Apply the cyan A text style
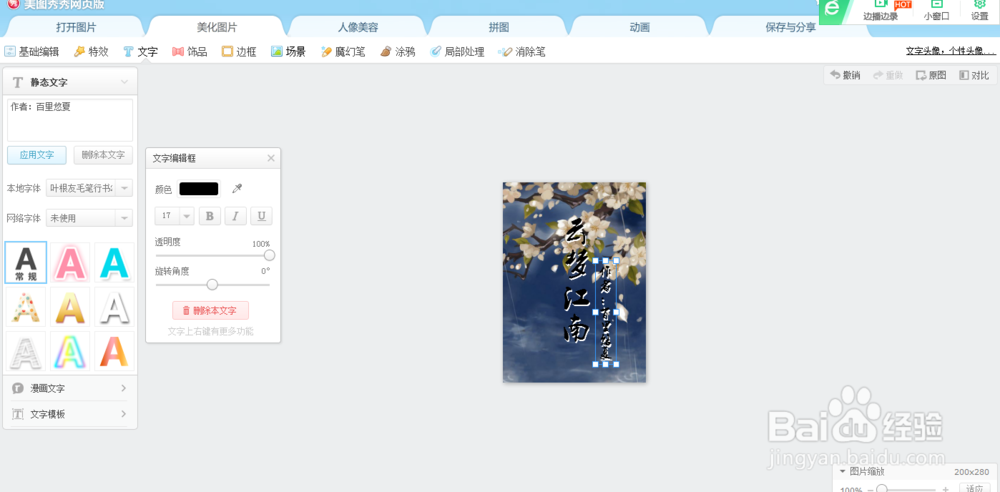1000x492 pixels. click(x=114, y=262)
